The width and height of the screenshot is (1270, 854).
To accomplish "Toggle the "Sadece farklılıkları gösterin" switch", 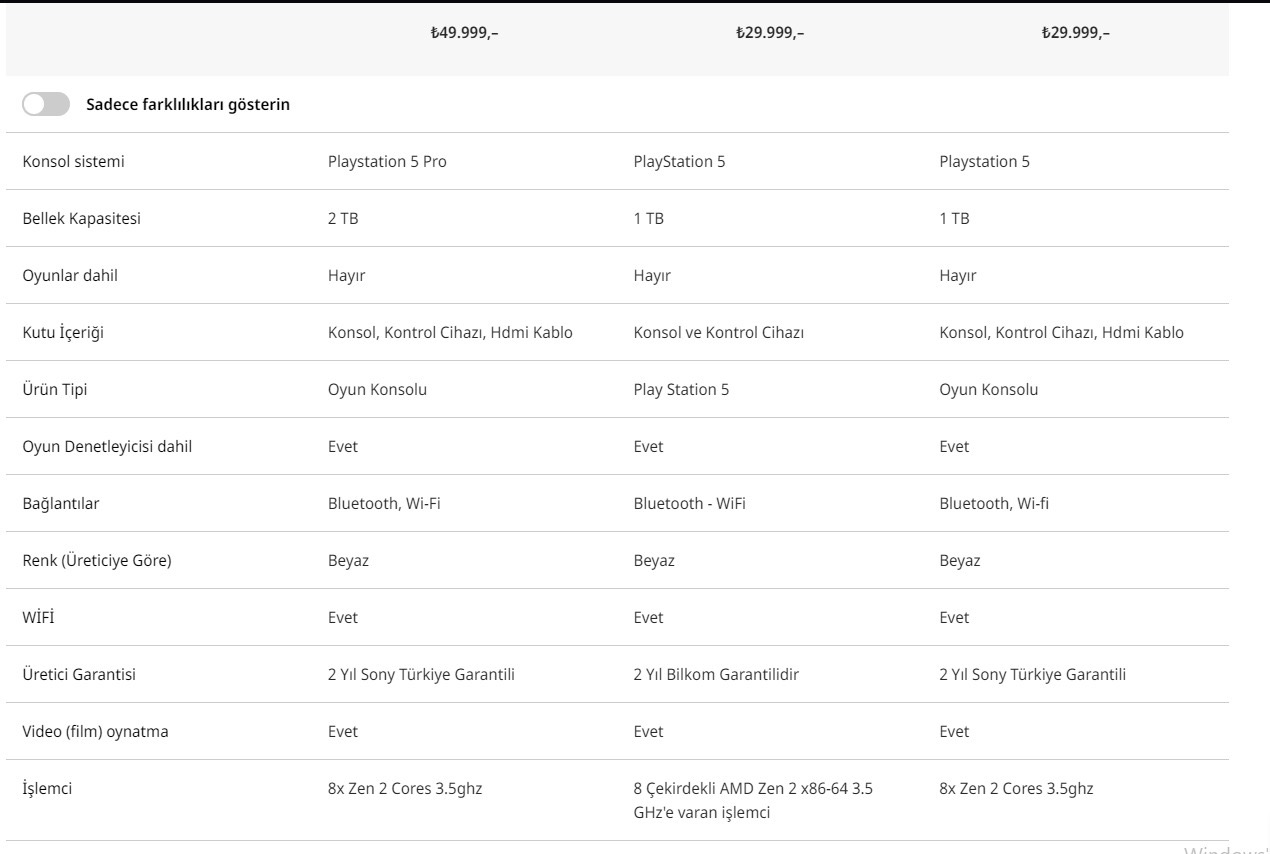I will [46, 104].
